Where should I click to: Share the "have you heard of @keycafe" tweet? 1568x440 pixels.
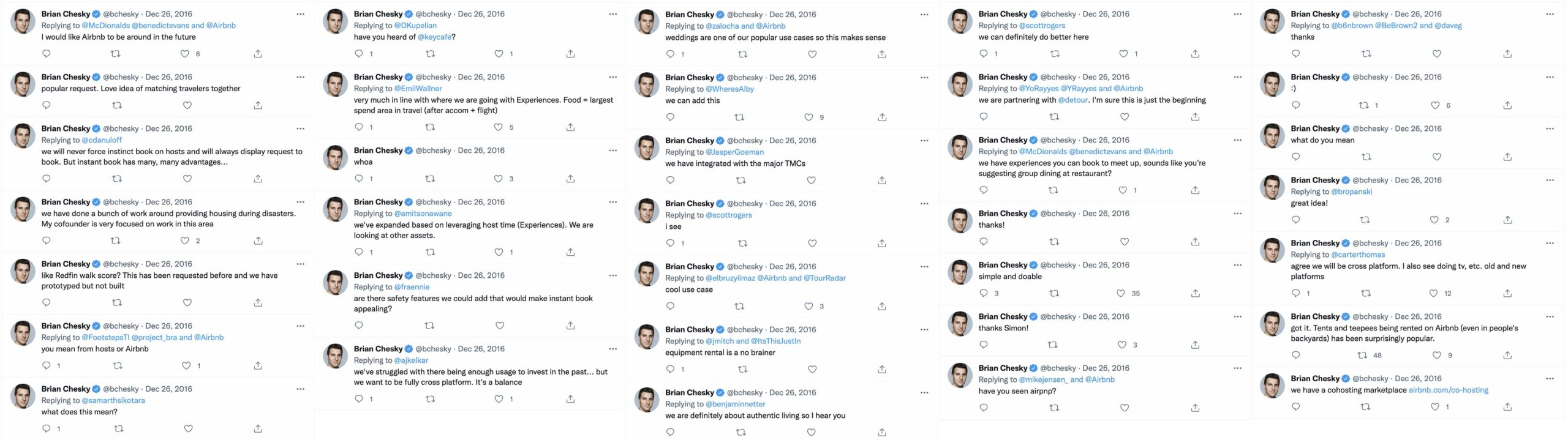pyautogui.click(x=570, y=54)
